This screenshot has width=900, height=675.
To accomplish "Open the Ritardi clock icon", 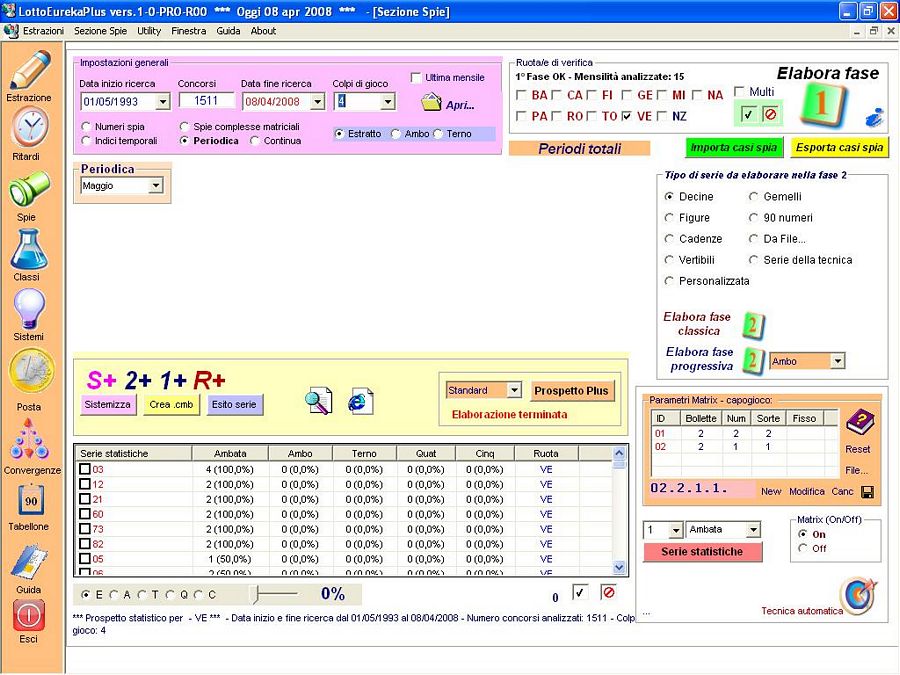I will click(30, 128).
